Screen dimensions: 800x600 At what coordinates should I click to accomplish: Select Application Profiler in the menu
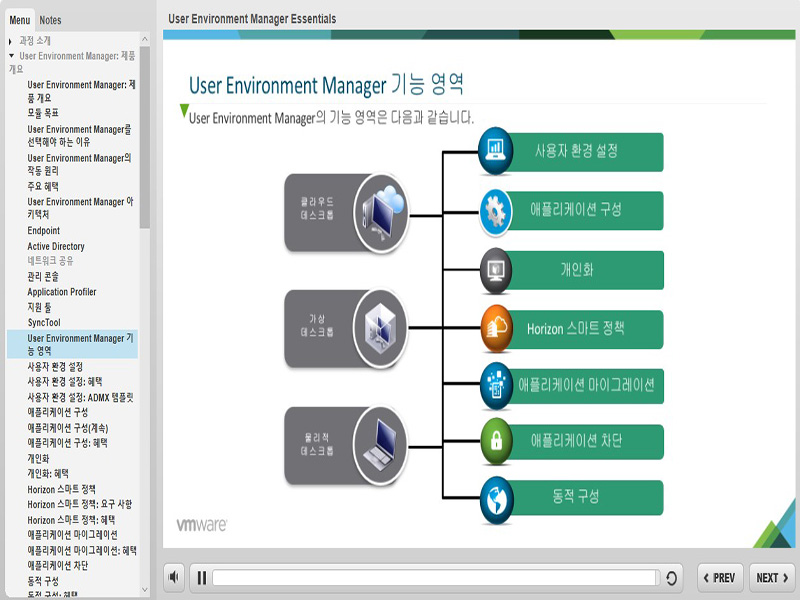(x=62, y=292)
